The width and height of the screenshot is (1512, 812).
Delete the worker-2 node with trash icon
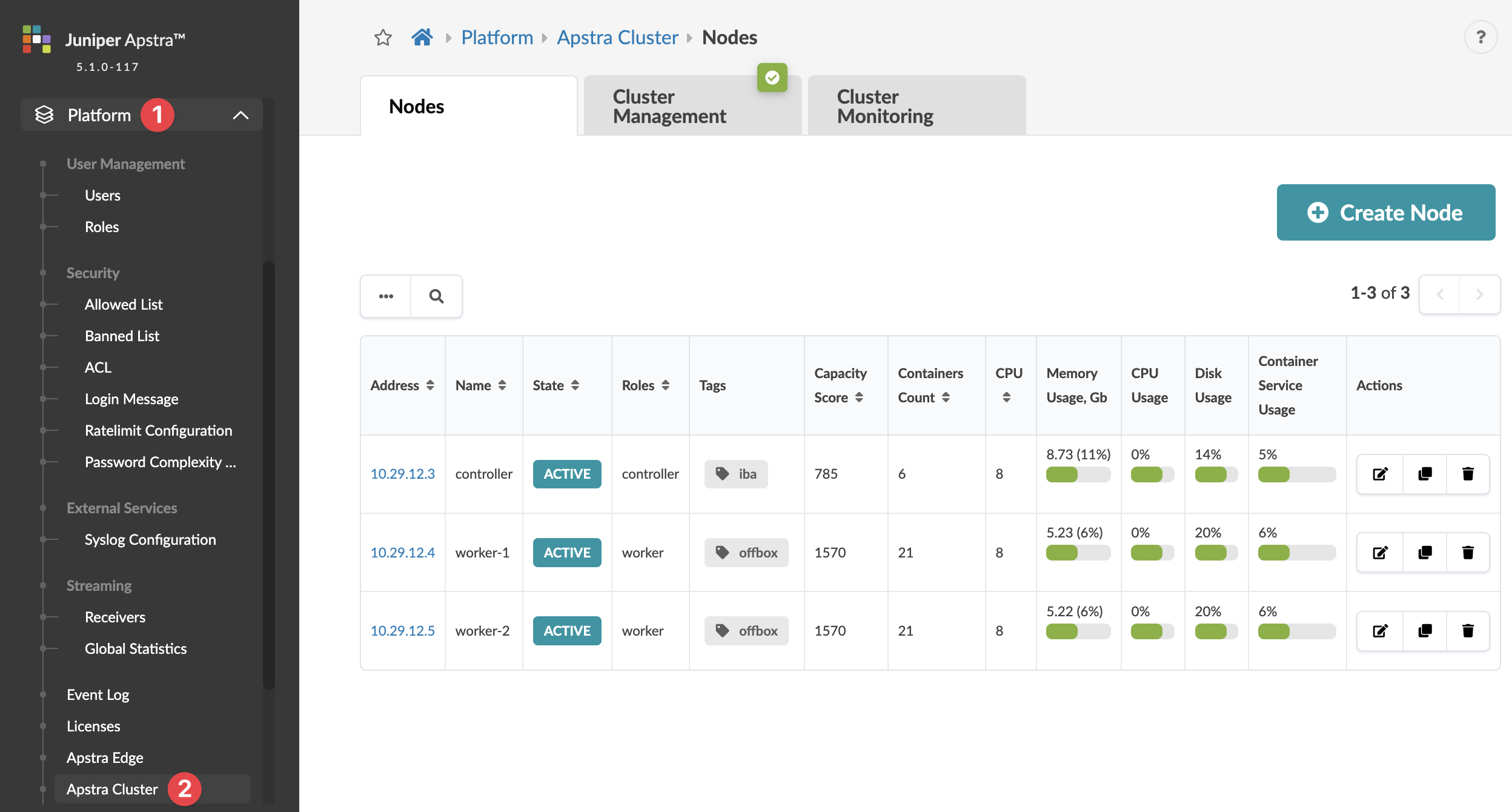[x=1468, y=631]
